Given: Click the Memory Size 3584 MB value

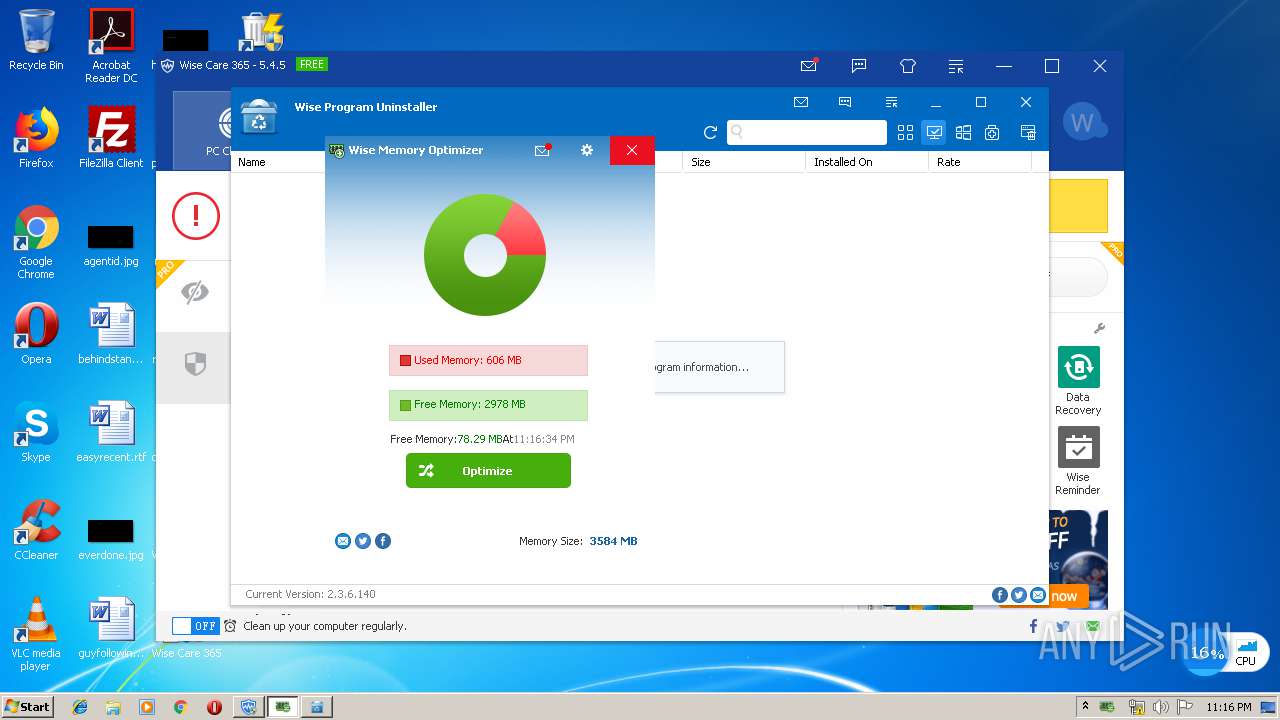Looking at the screenshot, I should (613, 541).
